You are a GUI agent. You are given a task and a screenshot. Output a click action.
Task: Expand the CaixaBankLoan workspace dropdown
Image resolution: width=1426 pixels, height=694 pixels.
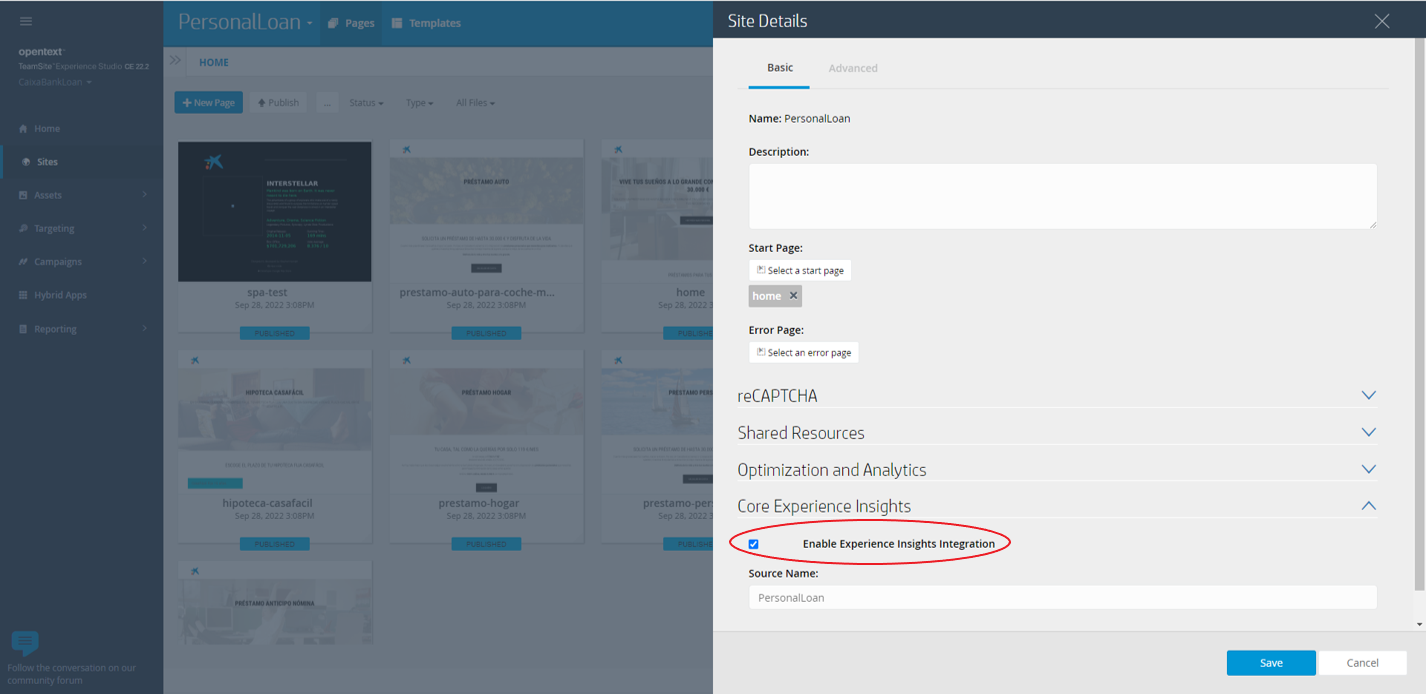tap(54, 81)
